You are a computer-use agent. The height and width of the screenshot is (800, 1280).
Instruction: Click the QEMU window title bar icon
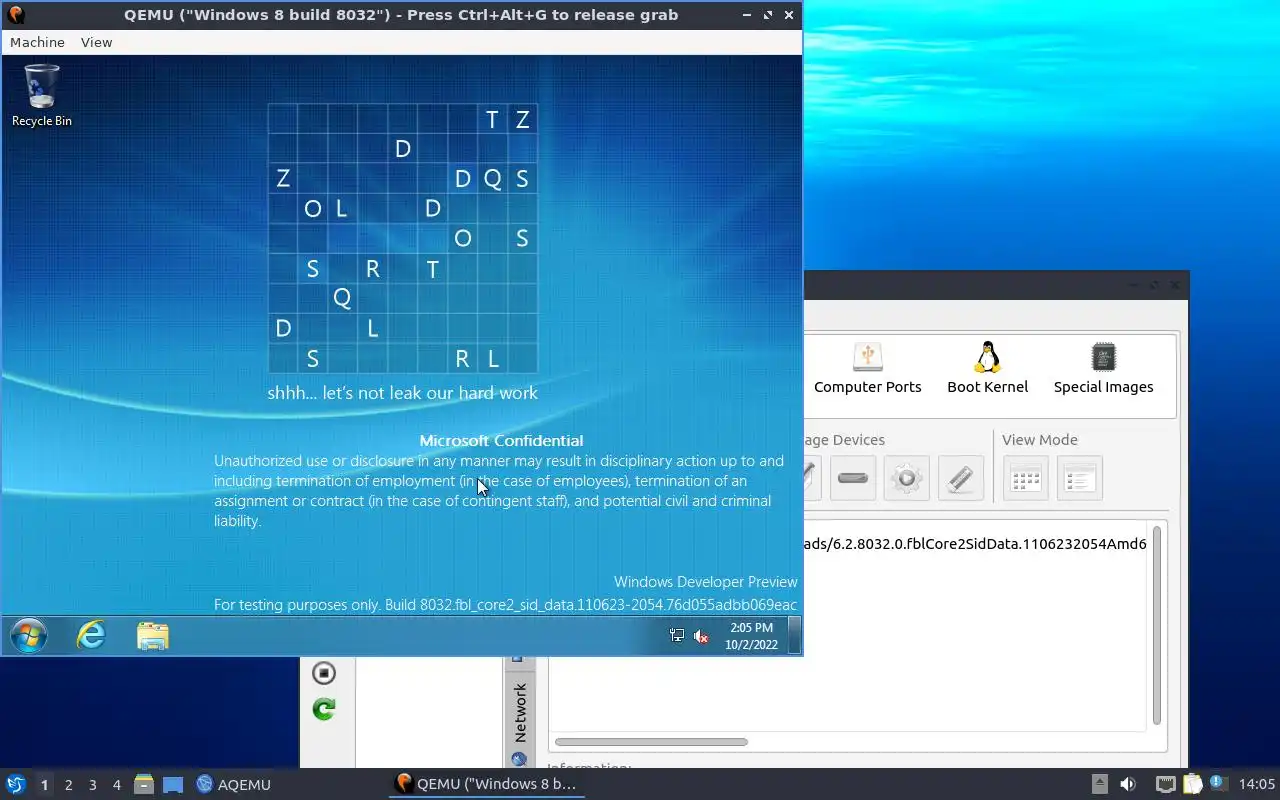[16, 14]
